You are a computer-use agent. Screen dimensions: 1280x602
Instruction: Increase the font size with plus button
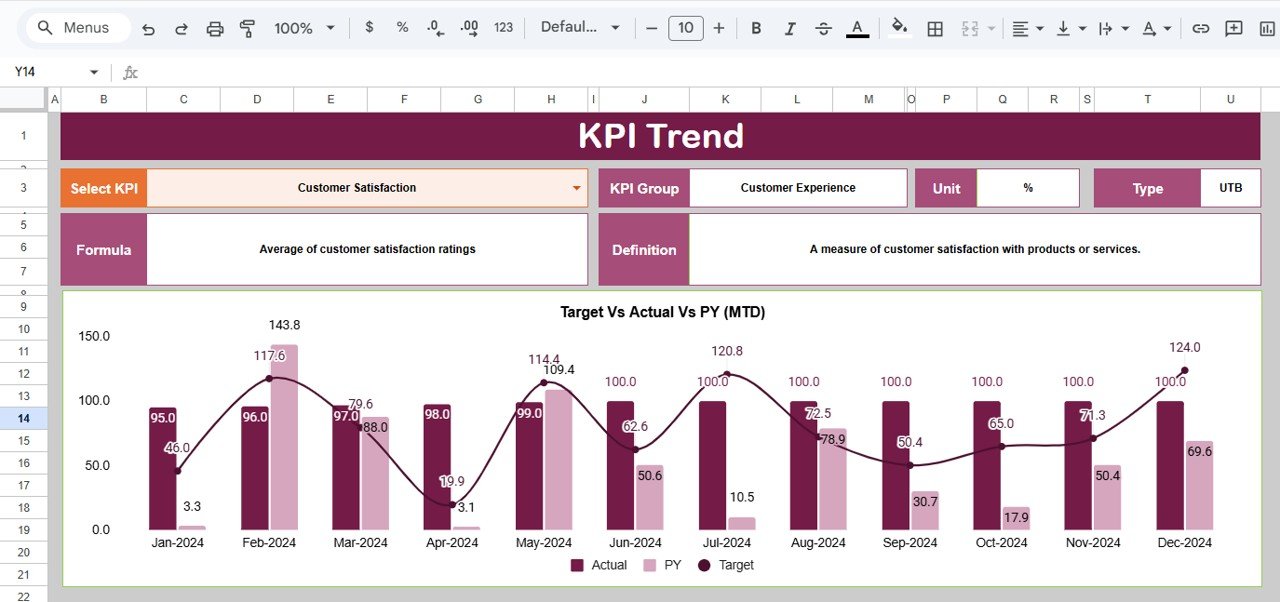(719, 28)
